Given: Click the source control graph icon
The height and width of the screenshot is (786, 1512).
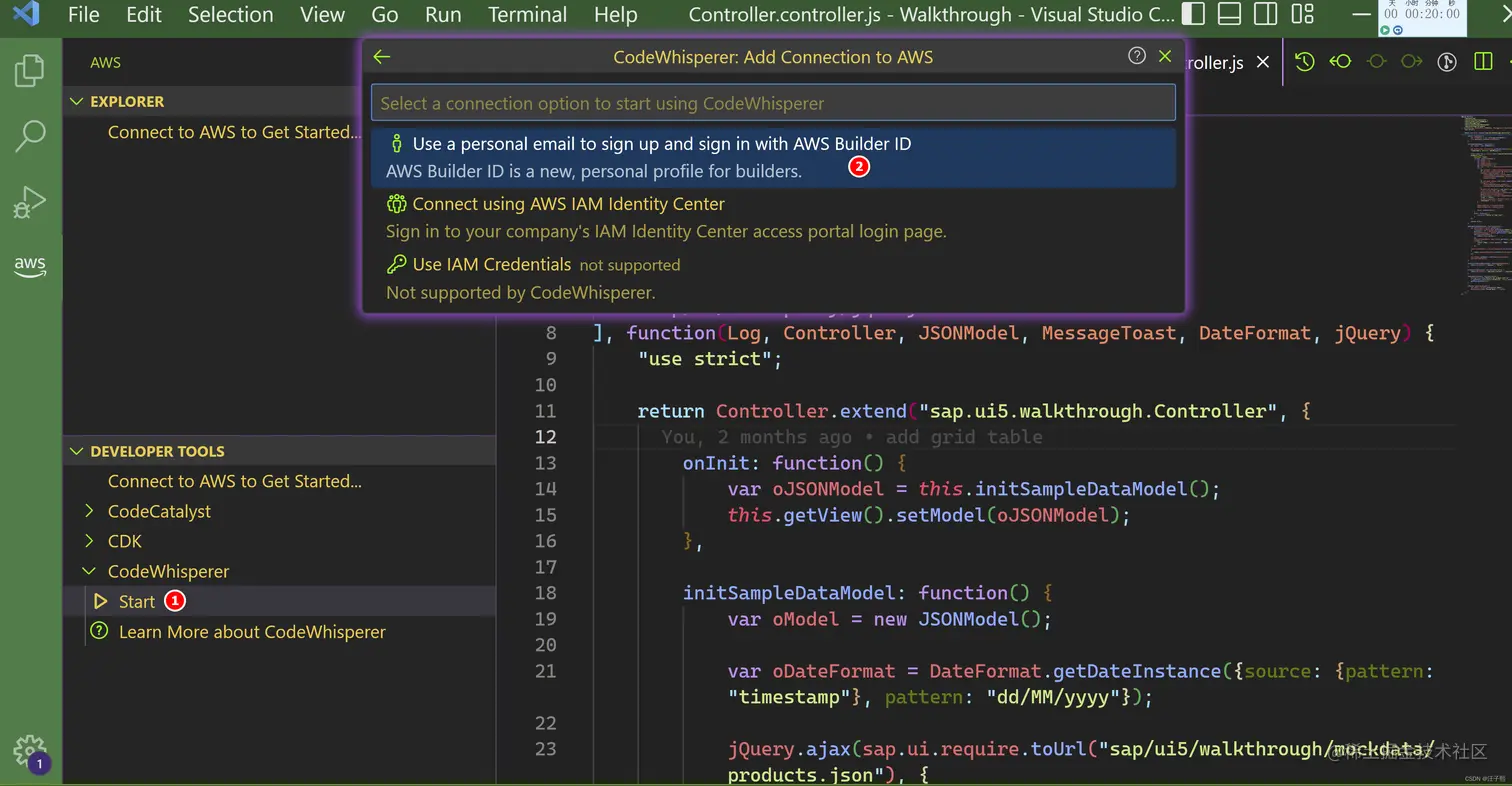Looking at the screenshot, I should point(1447,62).
